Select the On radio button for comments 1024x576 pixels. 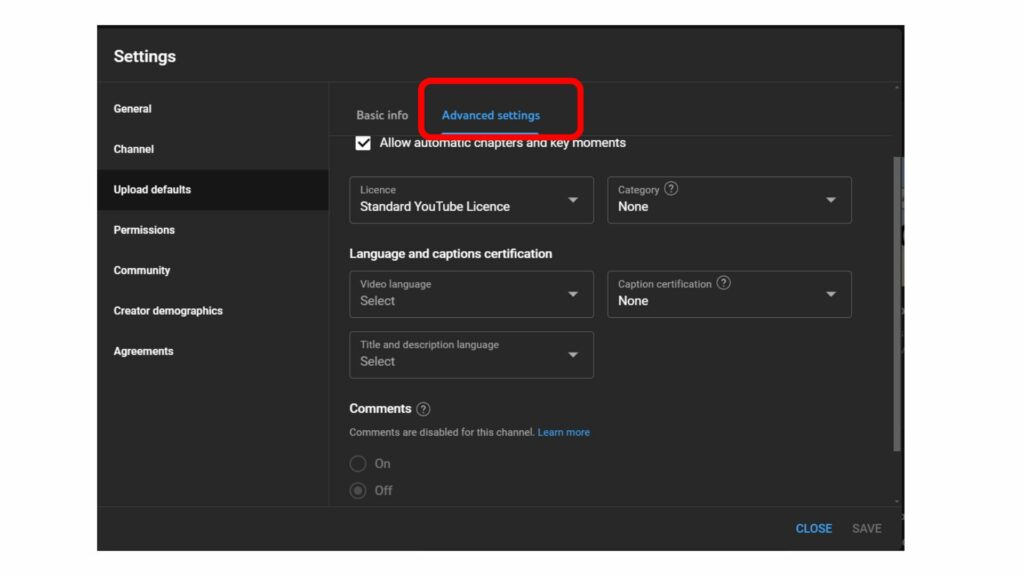358,463
